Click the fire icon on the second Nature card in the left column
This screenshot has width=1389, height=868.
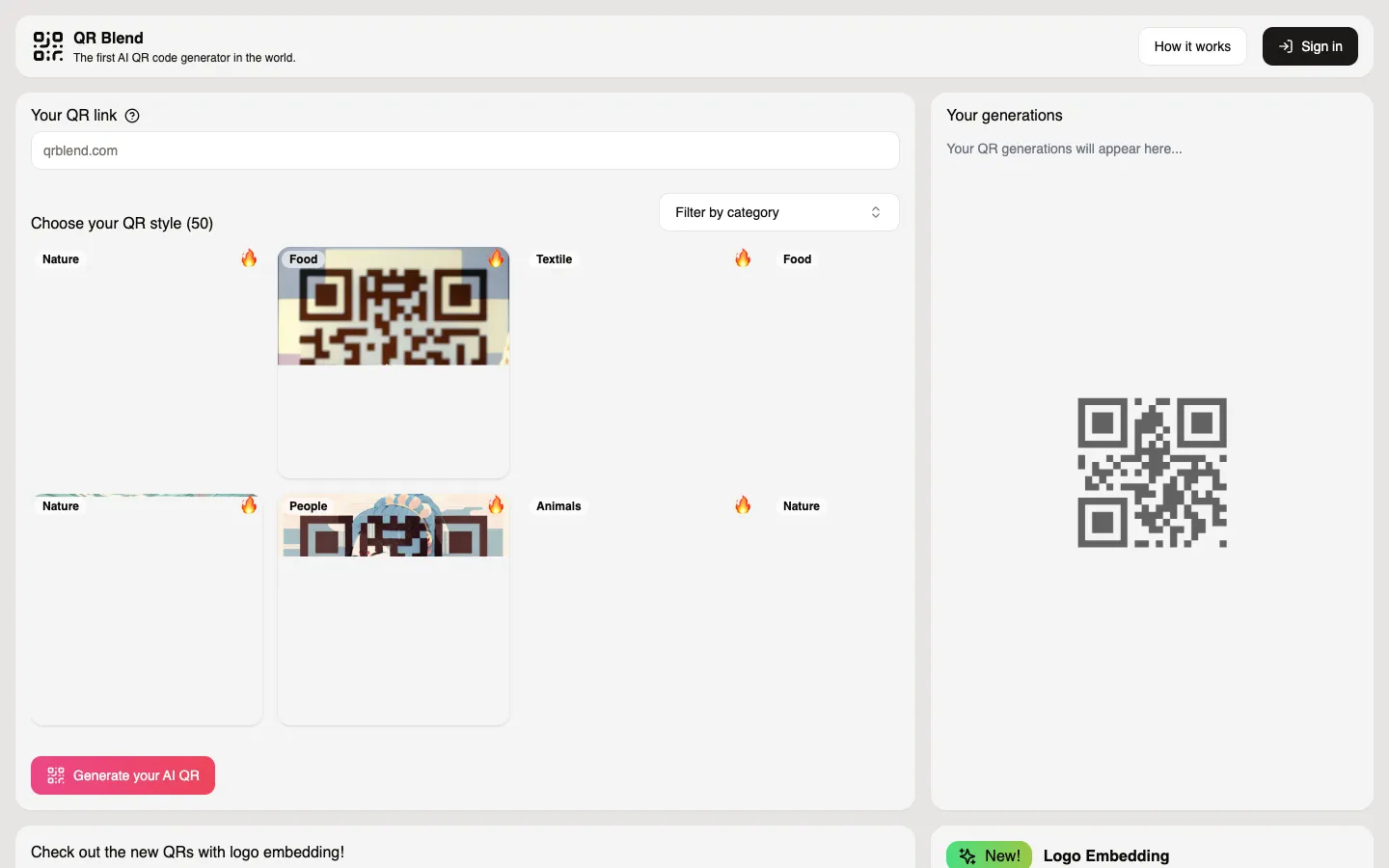(249, 505)
